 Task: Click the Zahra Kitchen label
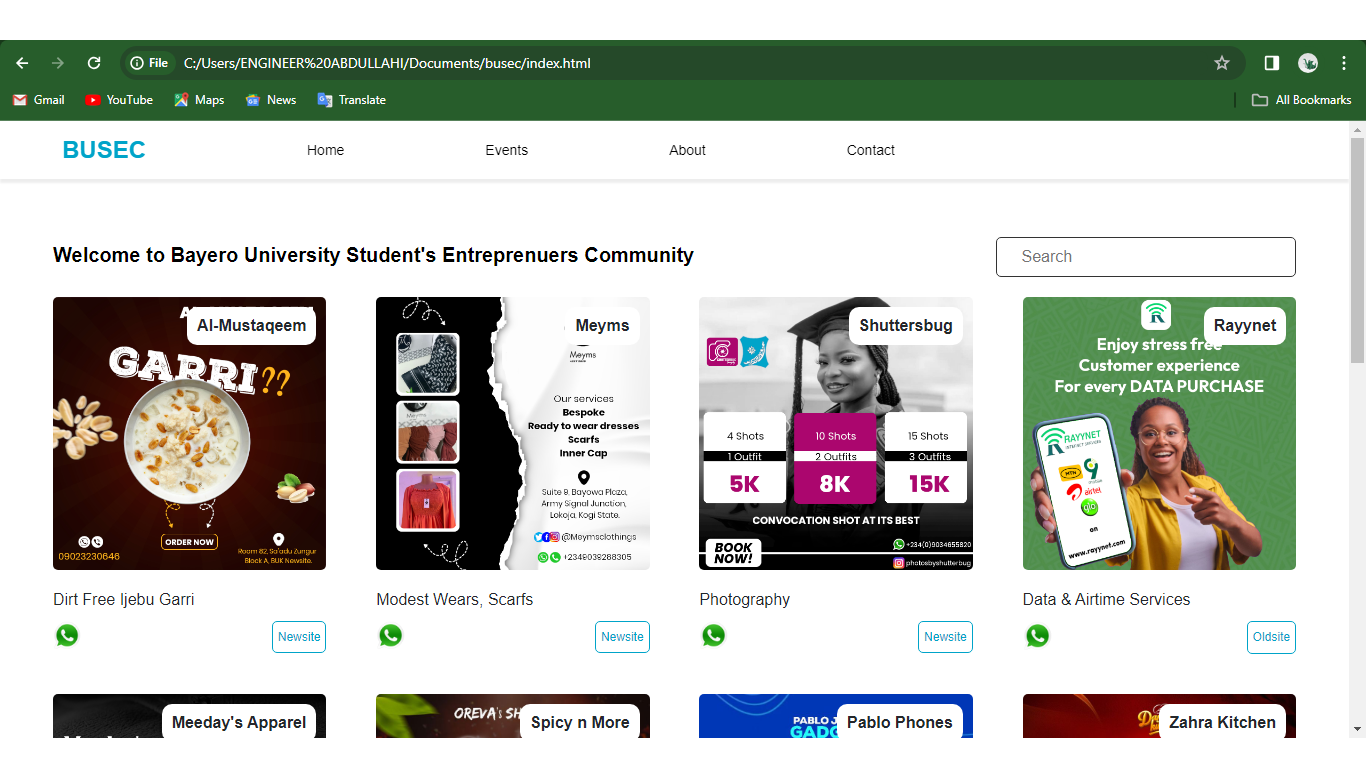click(x=1222, y=722)
